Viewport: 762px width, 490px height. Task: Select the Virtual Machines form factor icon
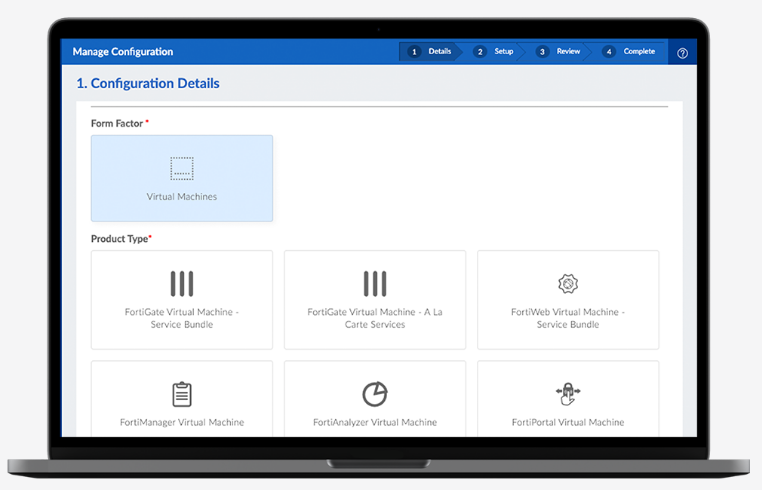[x=182, y=168]
